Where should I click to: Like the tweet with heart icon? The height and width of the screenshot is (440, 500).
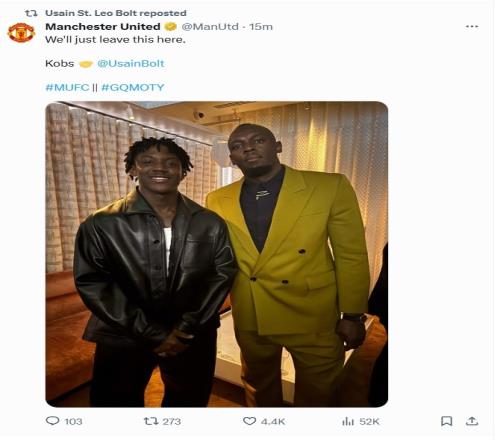(249, 421)
